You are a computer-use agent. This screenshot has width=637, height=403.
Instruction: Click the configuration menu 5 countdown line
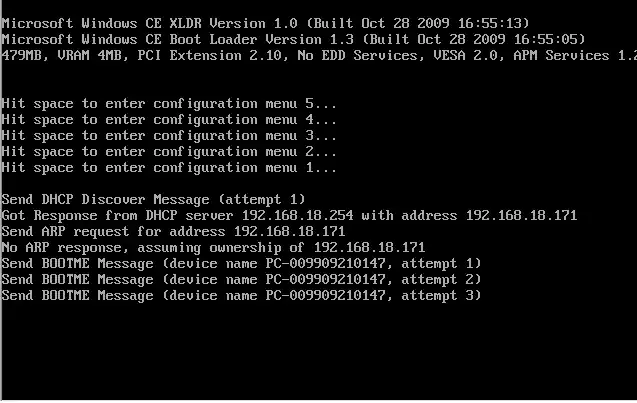tap(169, 103)
